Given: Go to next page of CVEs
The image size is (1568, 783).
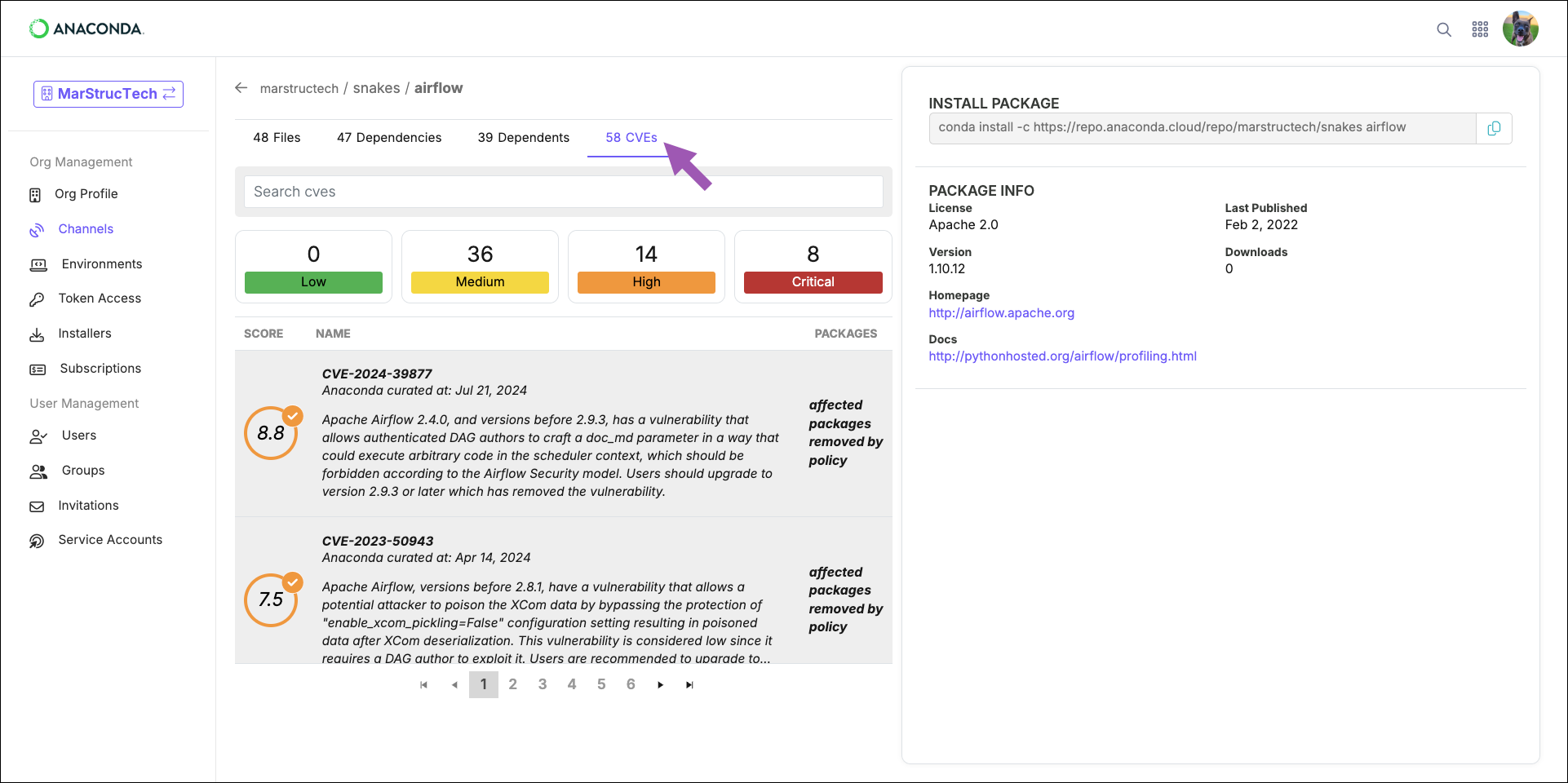Looking at the screenshot, I should [x=661, y=685].
